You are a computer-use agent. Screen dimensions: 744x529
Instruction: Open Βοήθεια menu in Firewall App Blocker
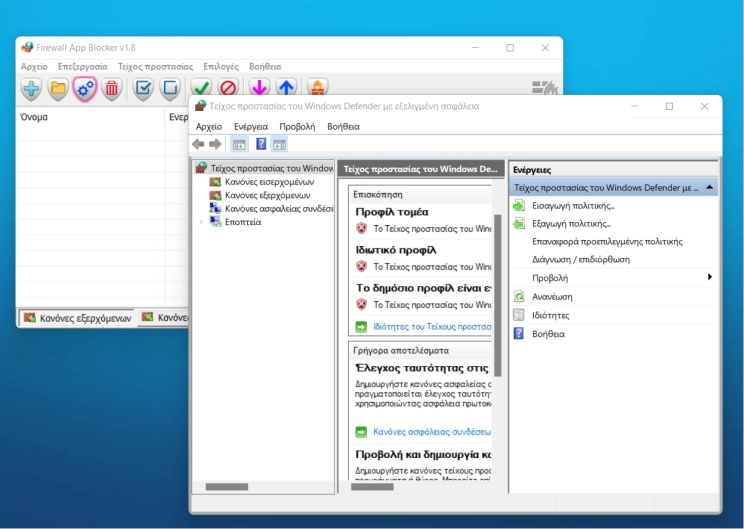[265, 66]
